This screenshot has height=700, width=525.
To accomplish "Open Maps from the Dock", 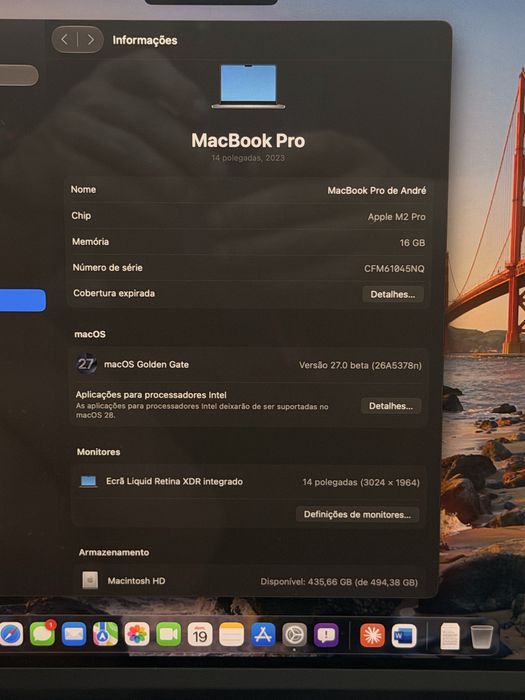I will coord(105,634).
